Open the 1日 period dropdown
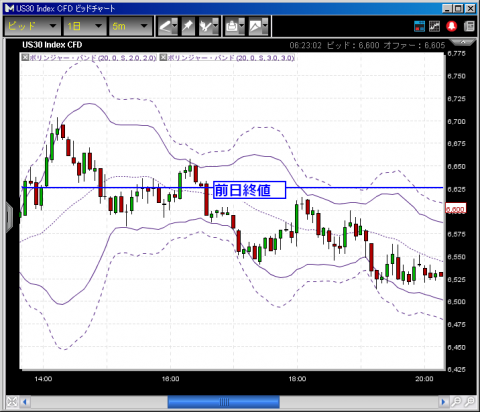Screen dimensions: 480x412 pyautogui.click(x=85, y=26)
